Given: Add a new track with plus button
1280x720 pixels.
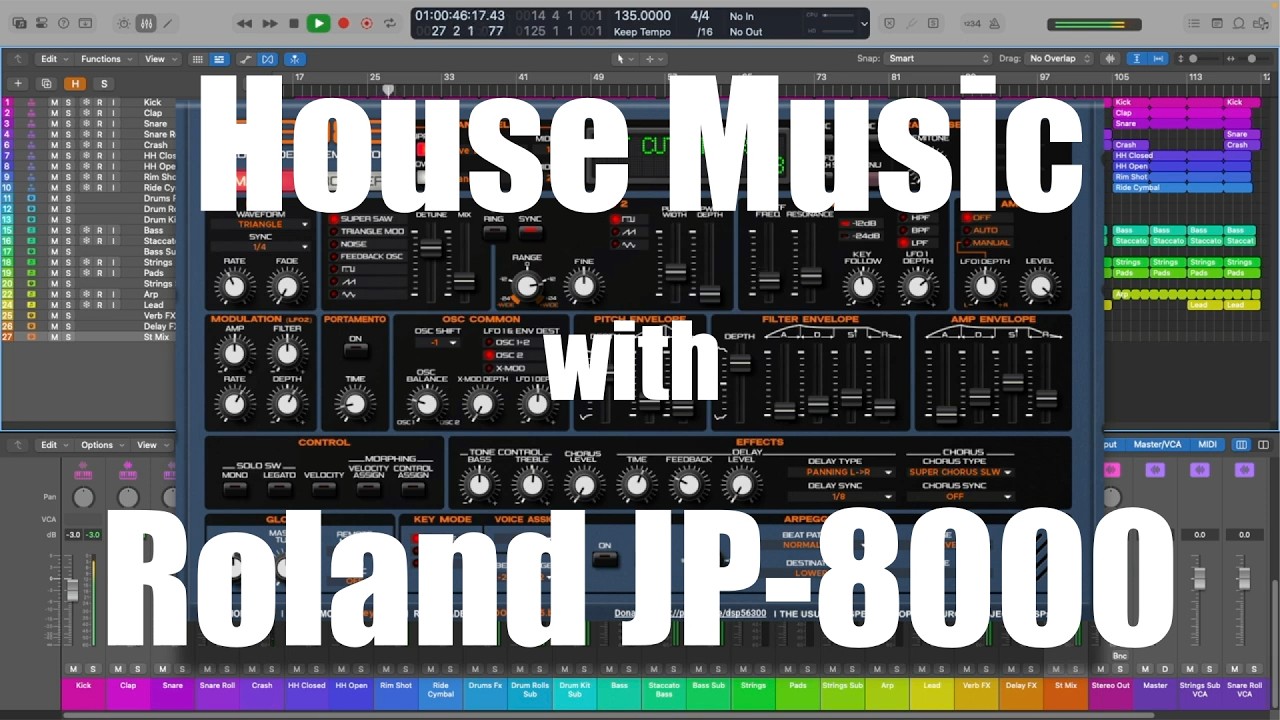Looking at the screenshot, I should (17, 84).
